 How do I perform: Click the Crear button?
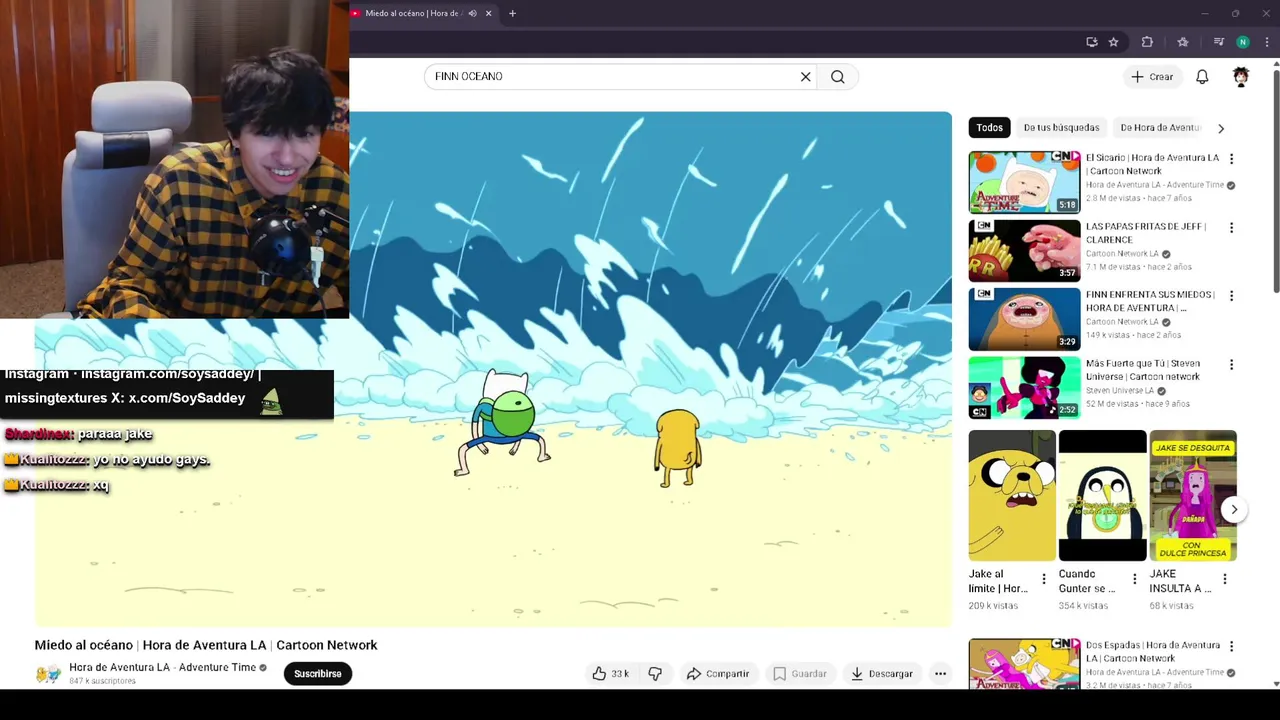(x=1152, y=77)
